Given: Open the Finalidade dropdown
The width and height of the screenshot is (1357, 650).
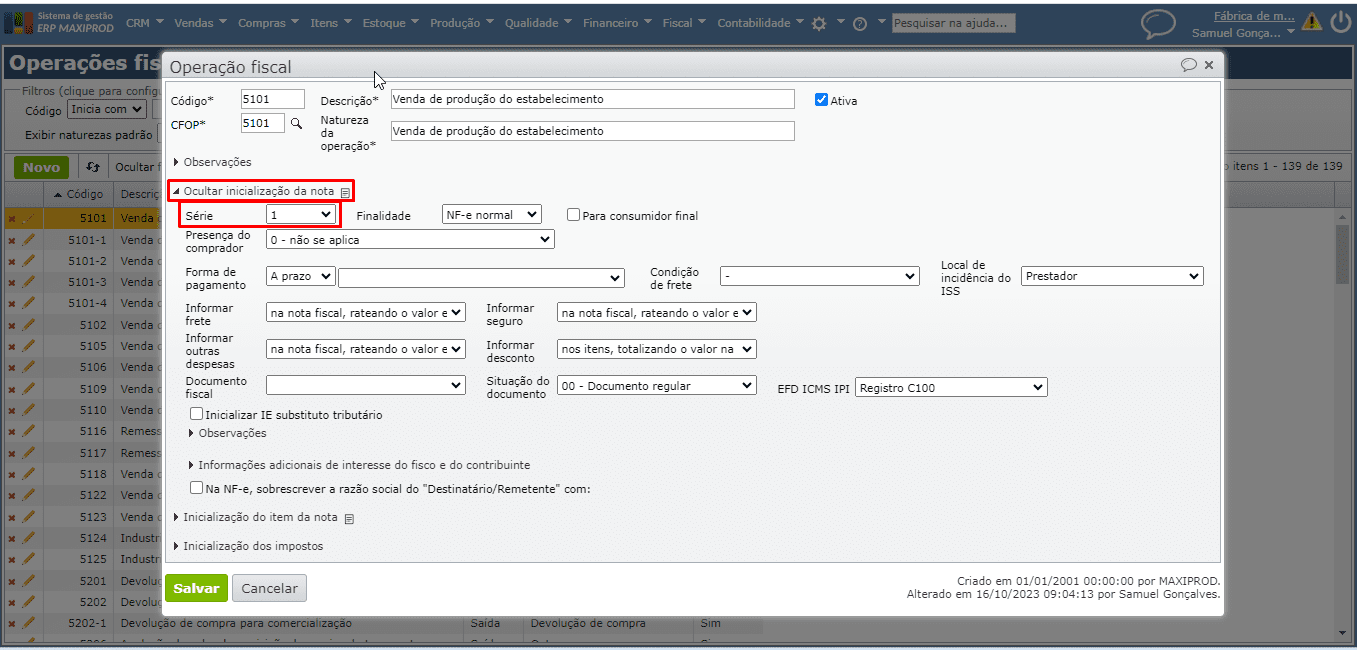Looking at the screenshot, I should point(491,214).
